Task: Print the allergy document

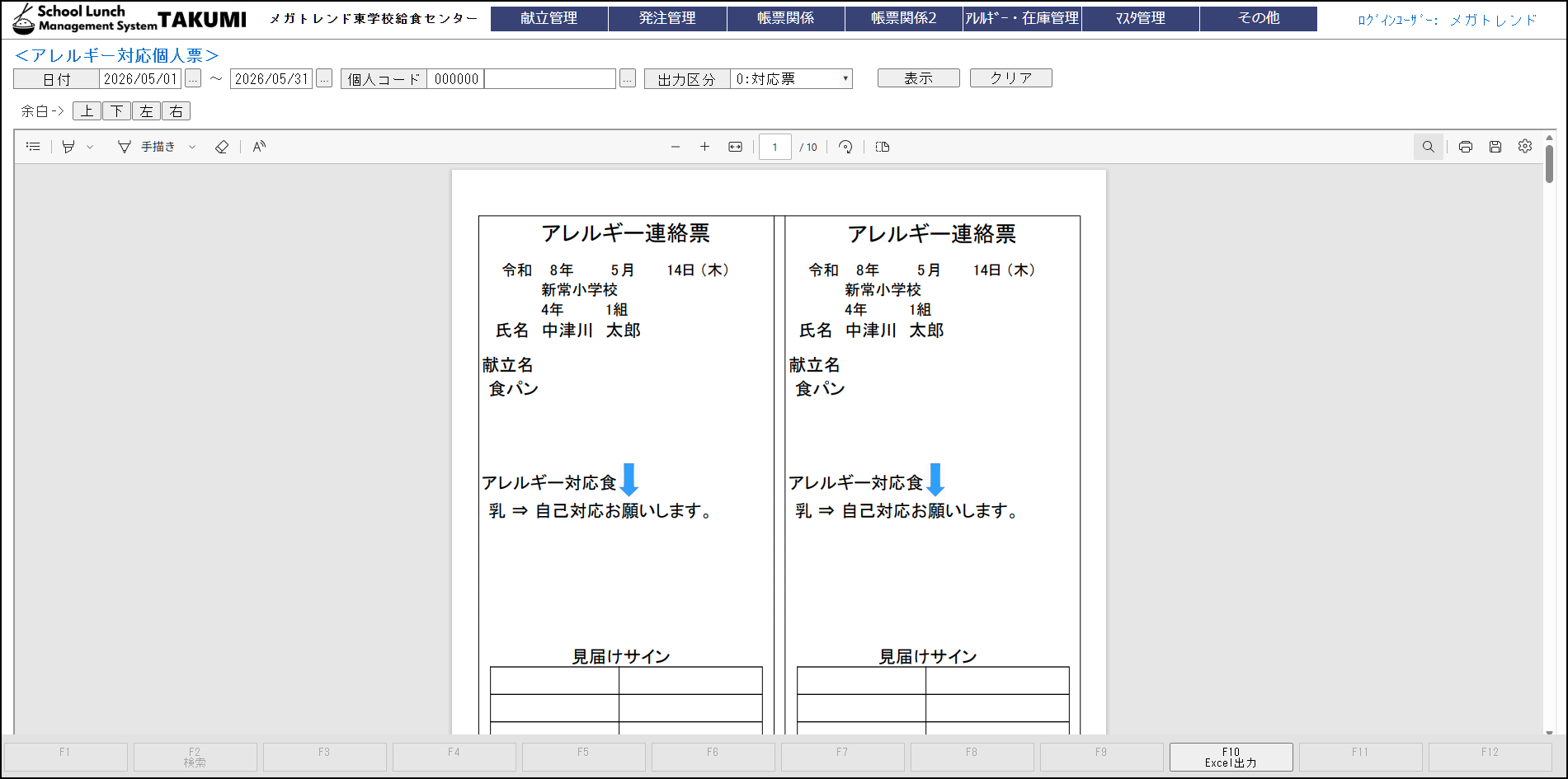Action: (1465, 147)
